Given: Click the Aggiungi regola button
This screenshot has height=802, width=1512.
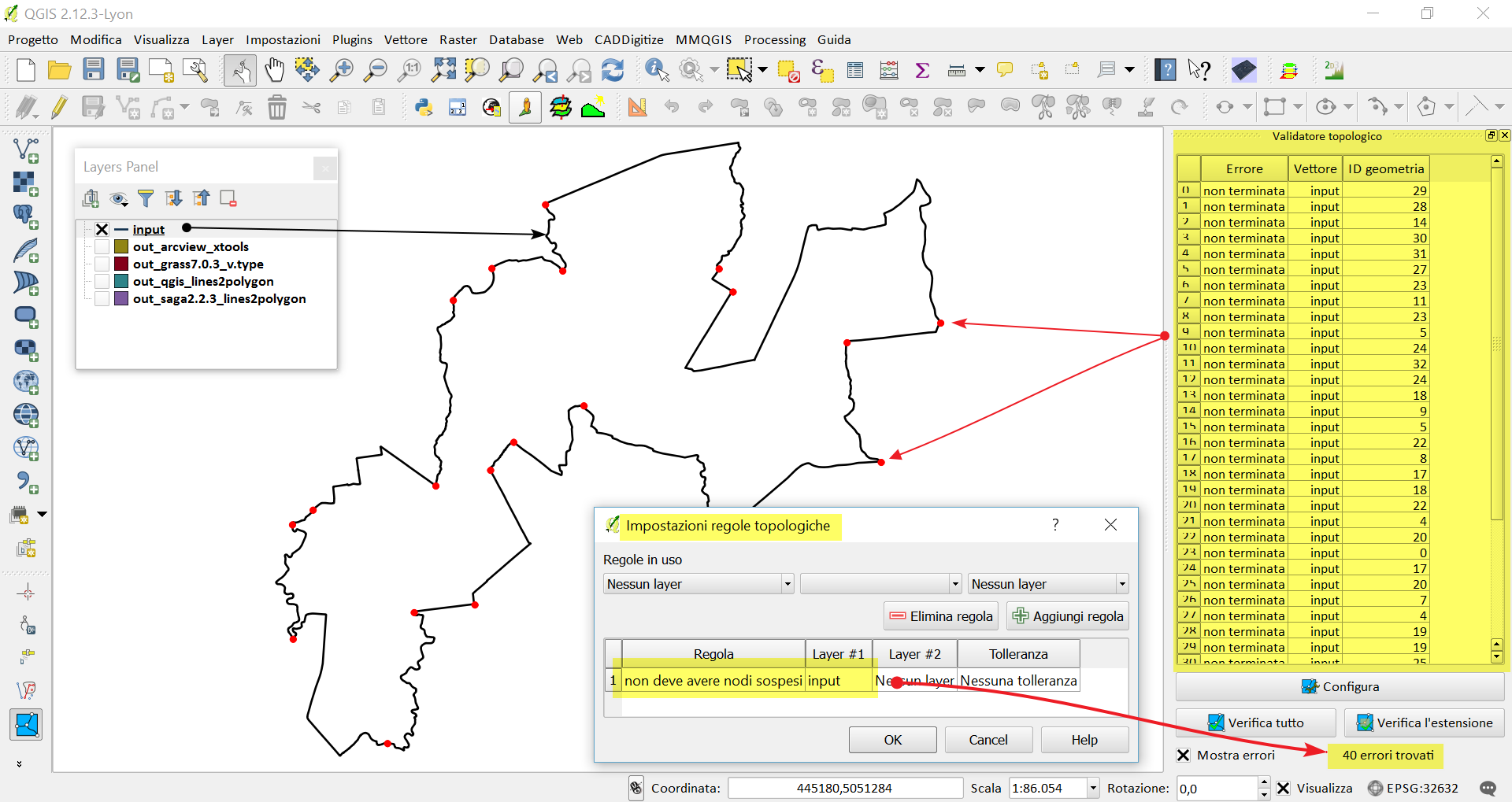Looking at the screenshot, I should [x=1068, y=616].
